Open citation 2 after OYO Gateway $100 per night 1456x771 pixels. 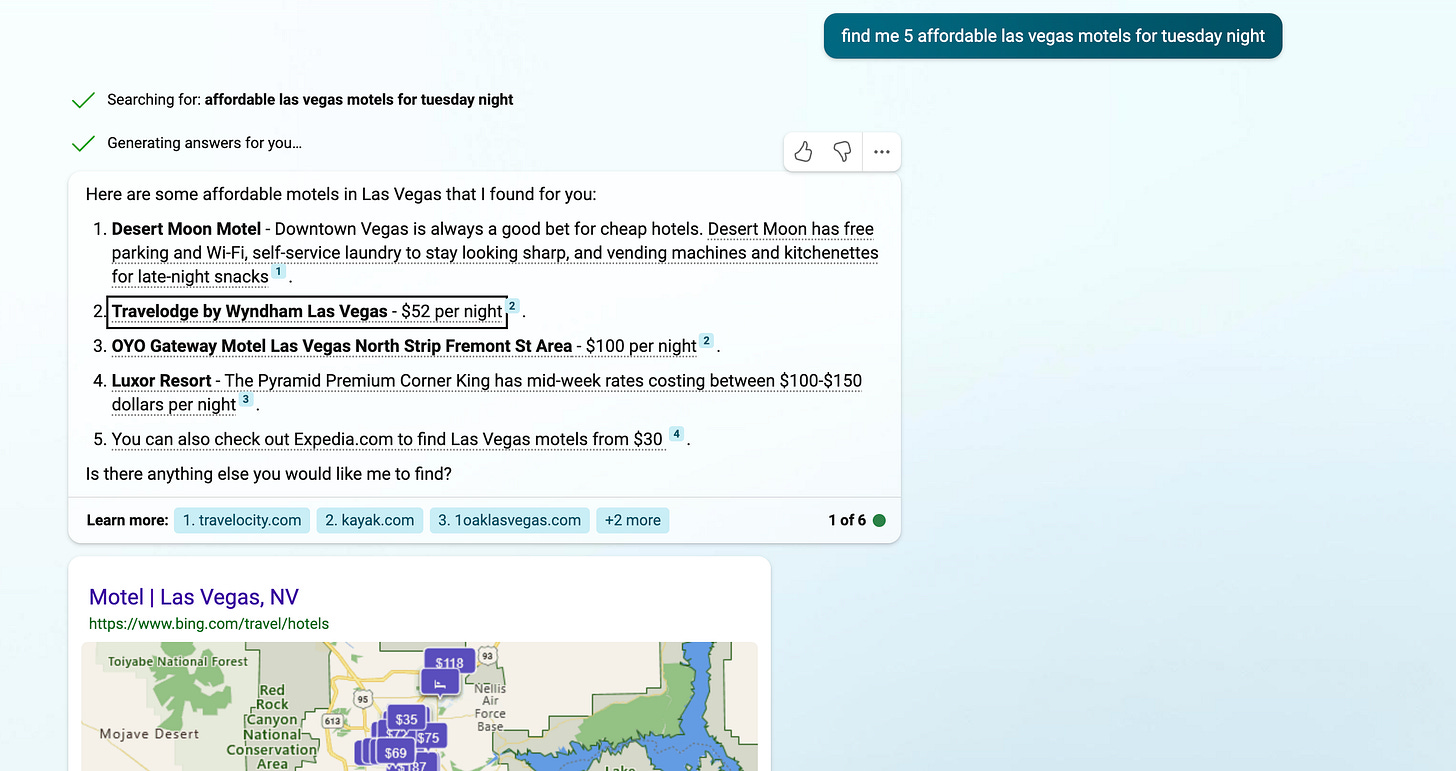706,341
